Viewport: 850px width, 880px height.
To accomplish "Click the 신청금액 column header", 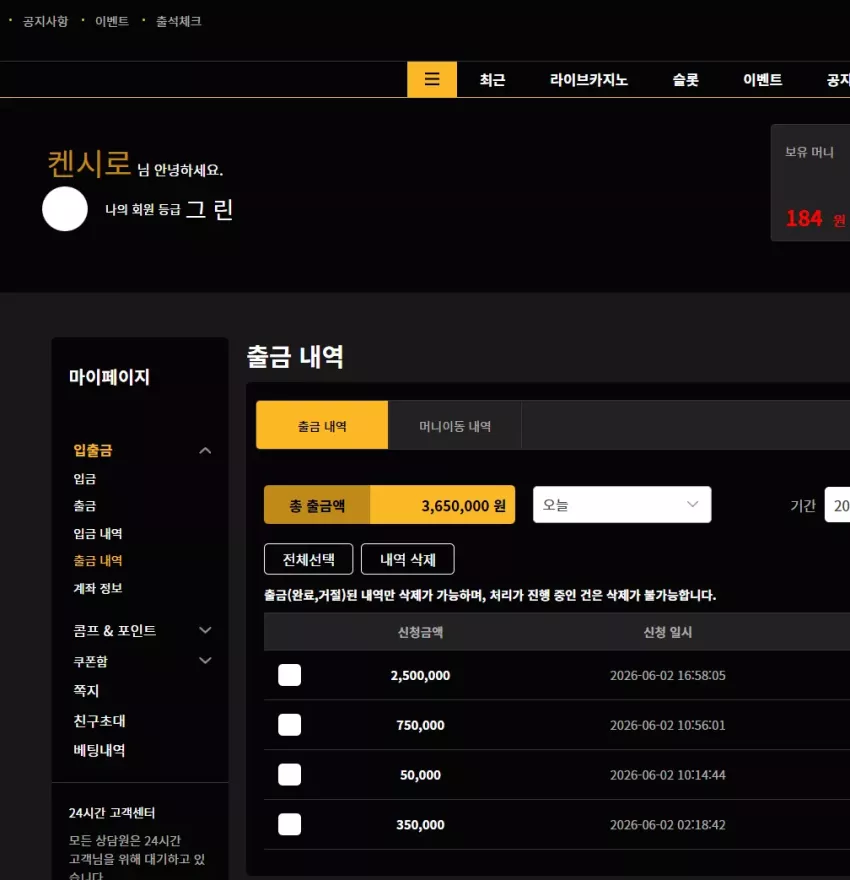I will click(420, 632).
